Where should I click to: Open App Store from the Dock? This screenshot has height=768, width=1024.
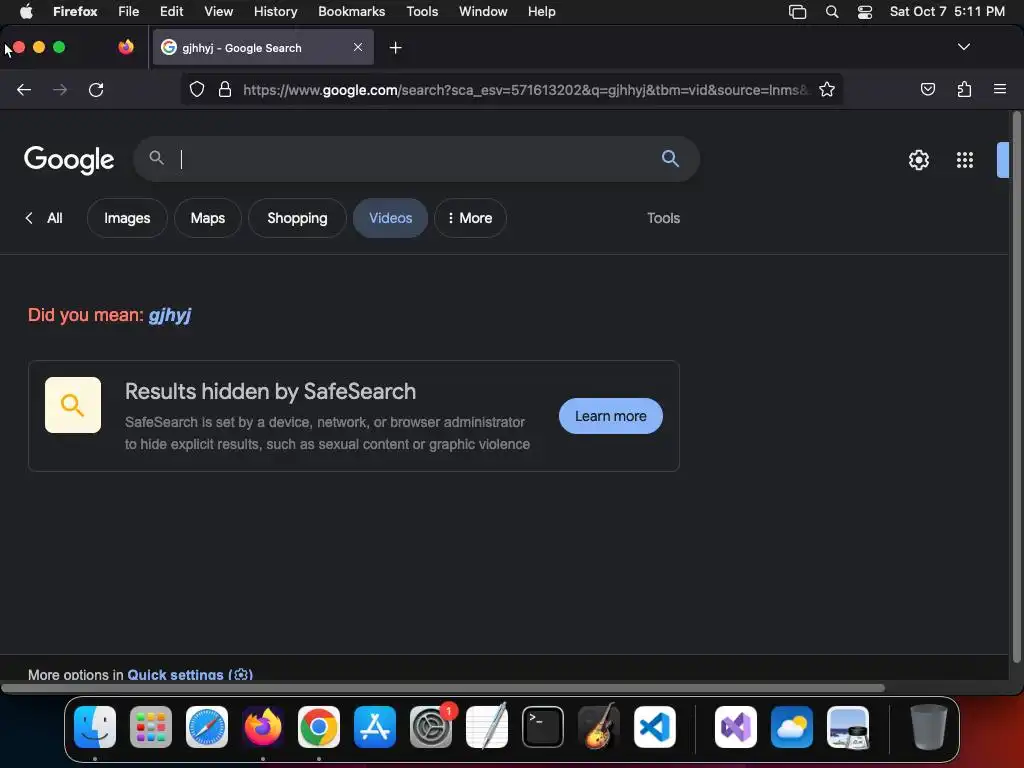[375, 727]
